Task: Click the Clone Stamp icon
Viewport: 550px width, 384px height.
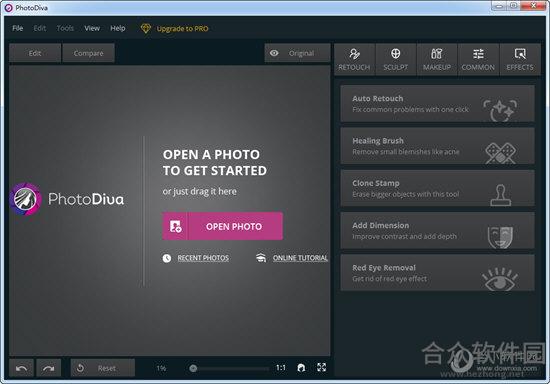Action: coord(501,195)
